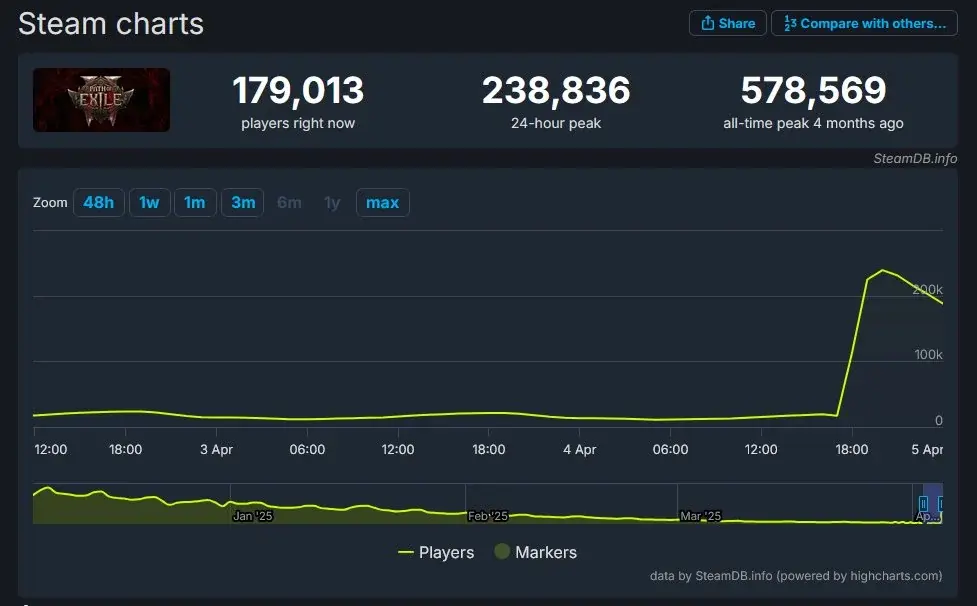
Task: Set chart zoom to 1w
Action: [x=150, y=202]
